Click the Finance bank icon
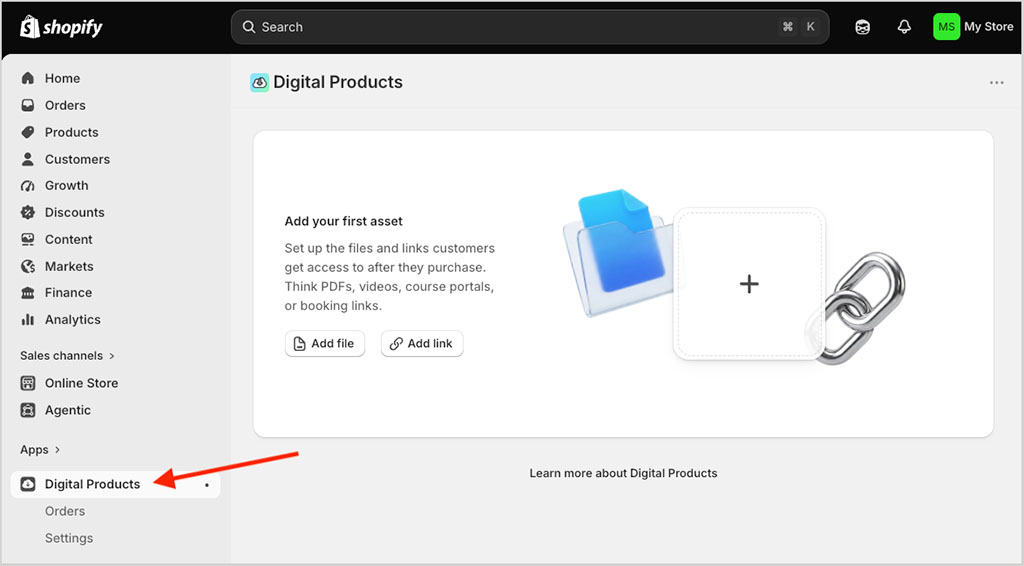This screenshot has height=566, width=1024. [x=27, y=292]
